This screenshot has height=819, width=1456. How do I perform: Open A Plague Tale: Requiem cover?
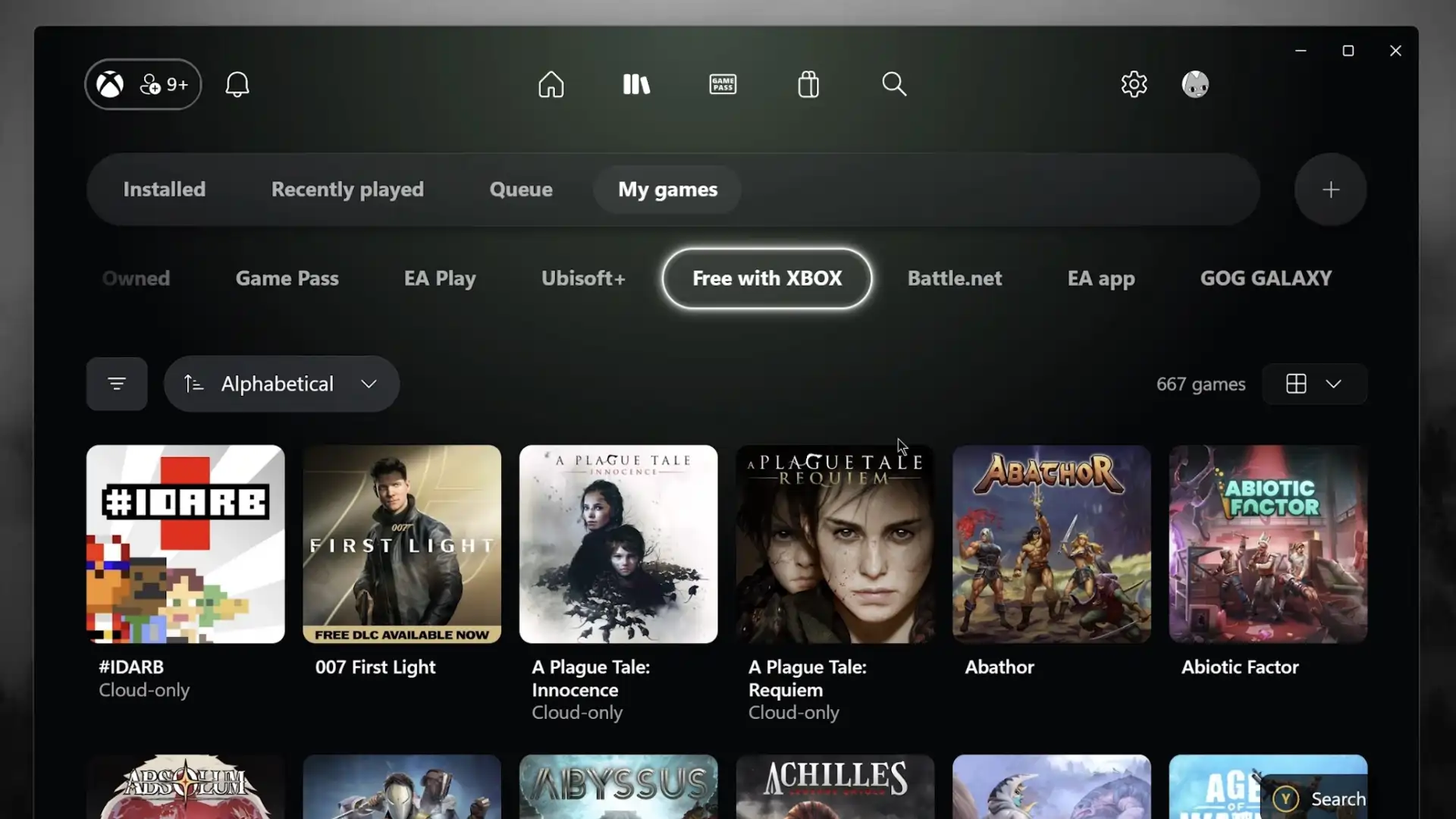835,544
